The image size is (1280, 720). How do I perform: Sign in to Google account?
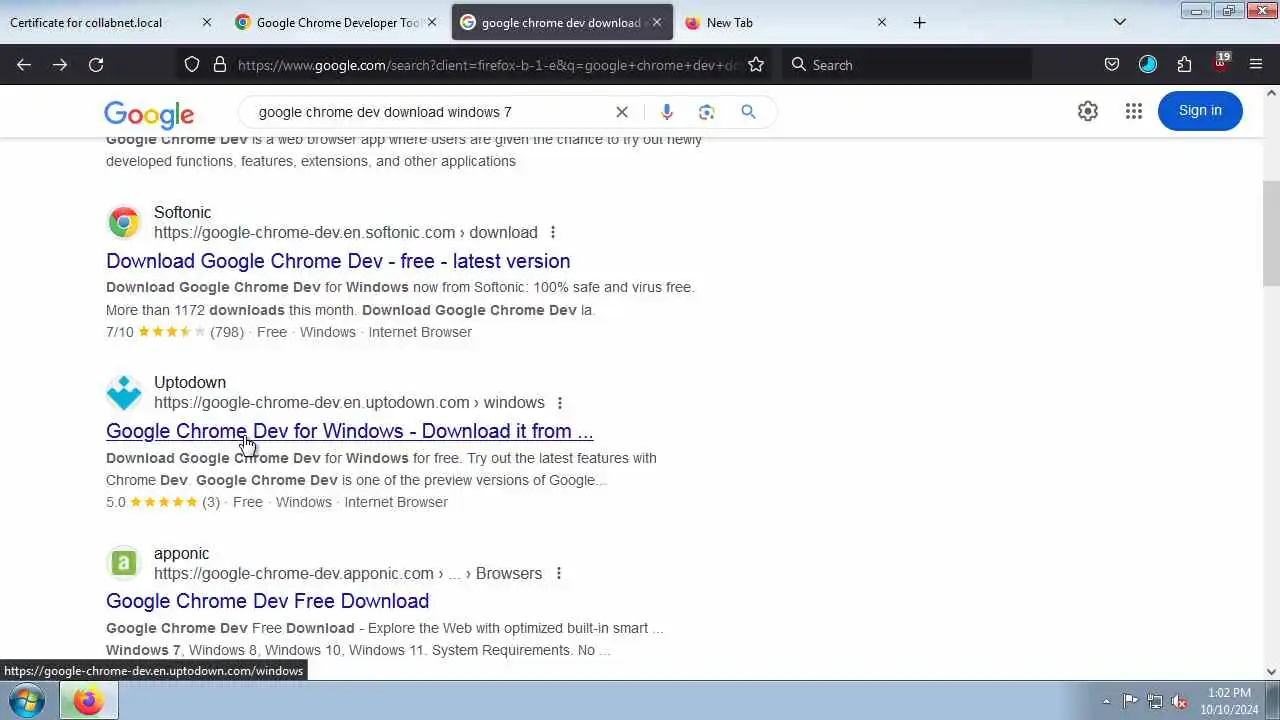pos(1200,111)
